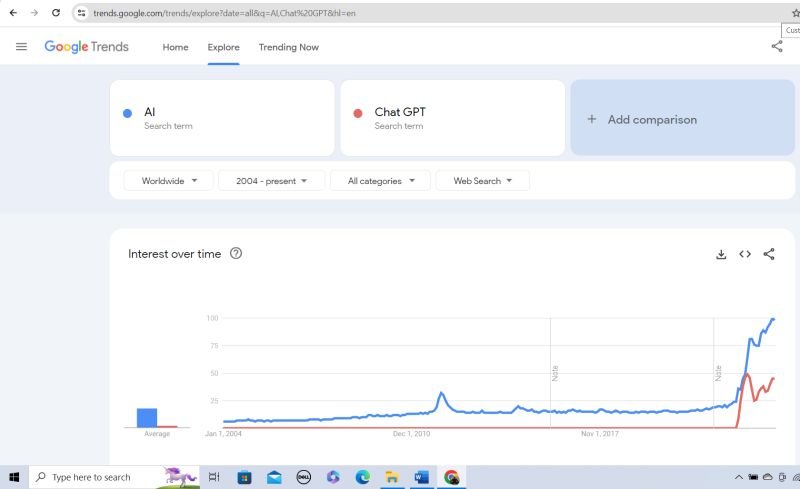The width and height of the screenshot is (800, 489).
Task: Click the share icon in page header
Action: click(777, 46)
